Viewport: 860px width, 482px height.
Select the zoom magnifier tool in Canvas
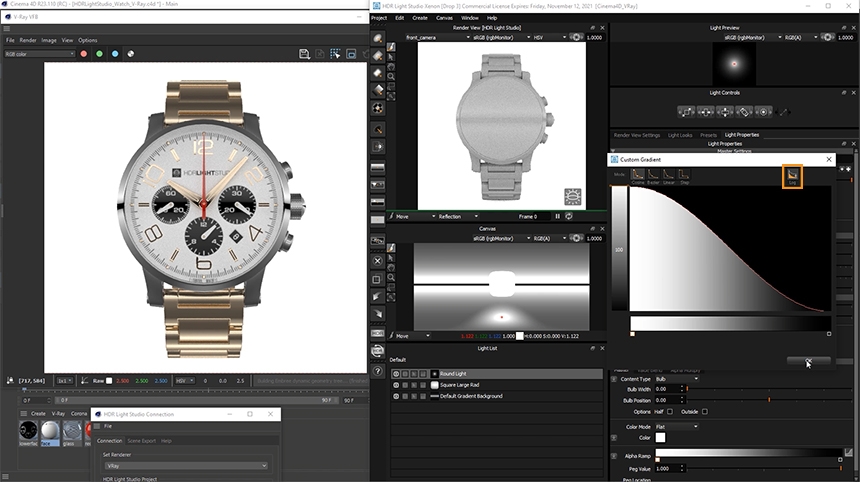391,277
